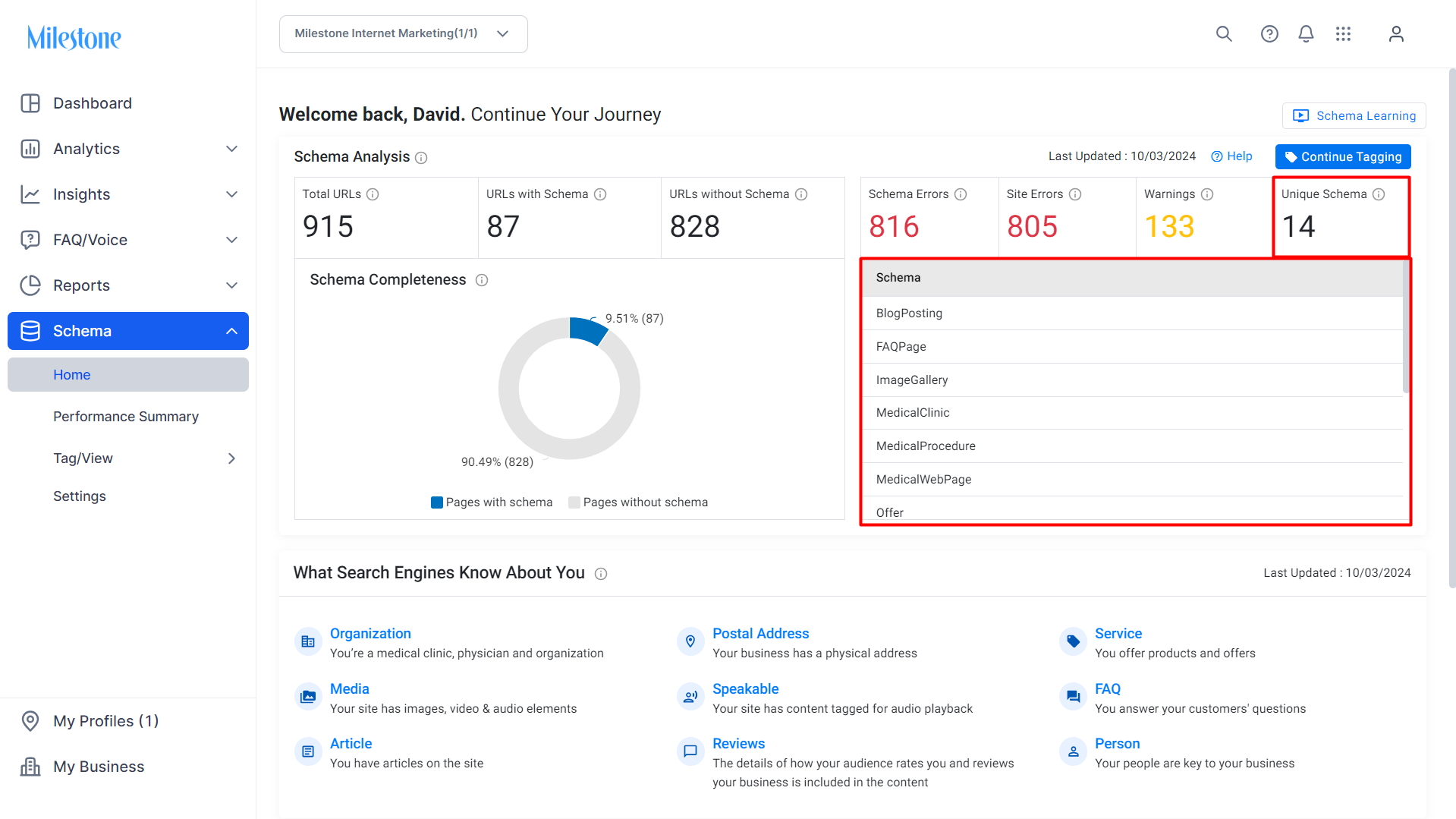
Task: Click the Milestone logo
Action: 74,37
